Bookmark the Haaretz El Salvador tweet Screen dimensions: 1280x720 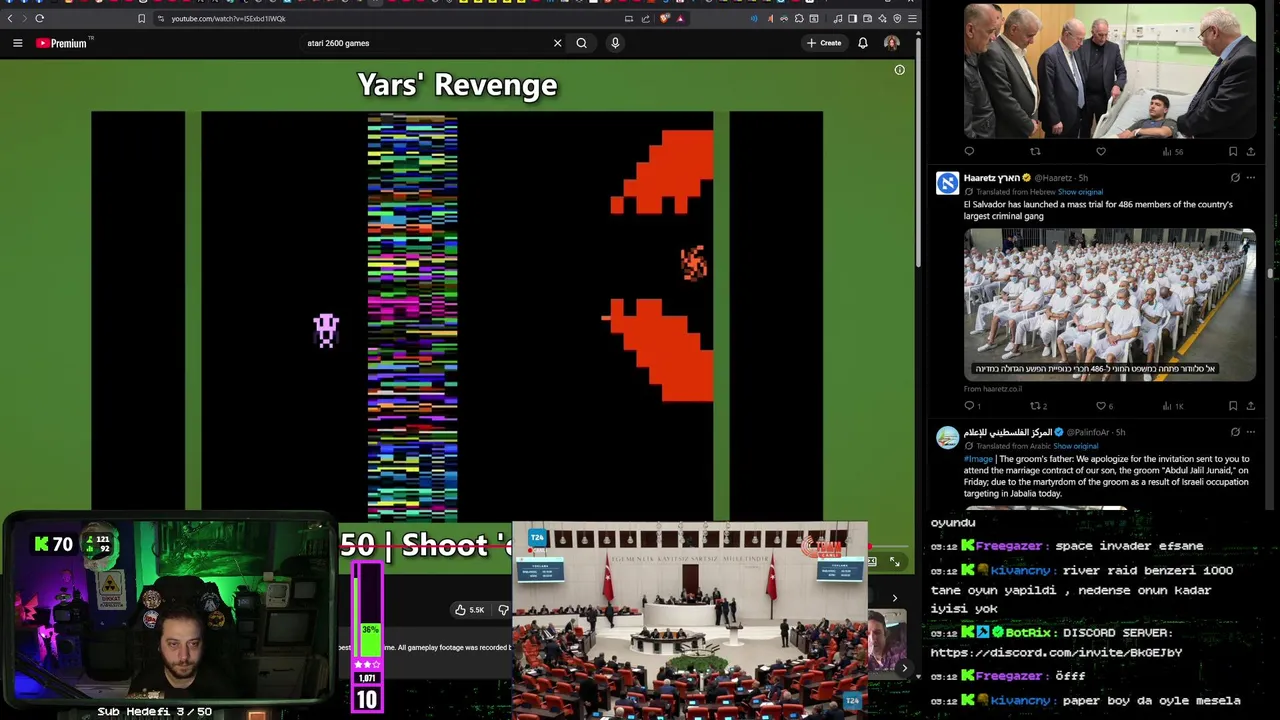click(x=1233, y=406)
